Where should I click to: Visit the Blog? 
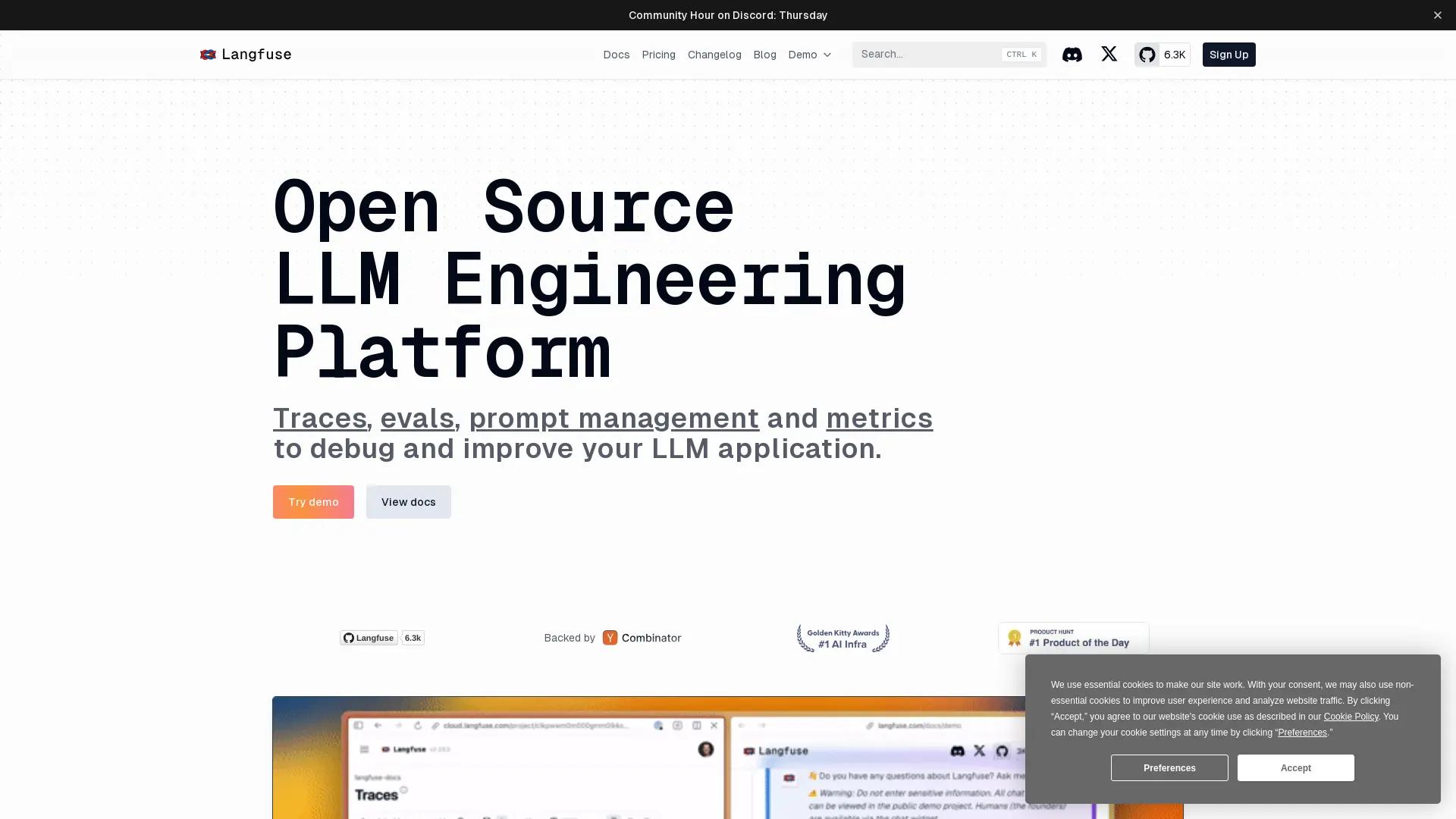coord(764,54)
